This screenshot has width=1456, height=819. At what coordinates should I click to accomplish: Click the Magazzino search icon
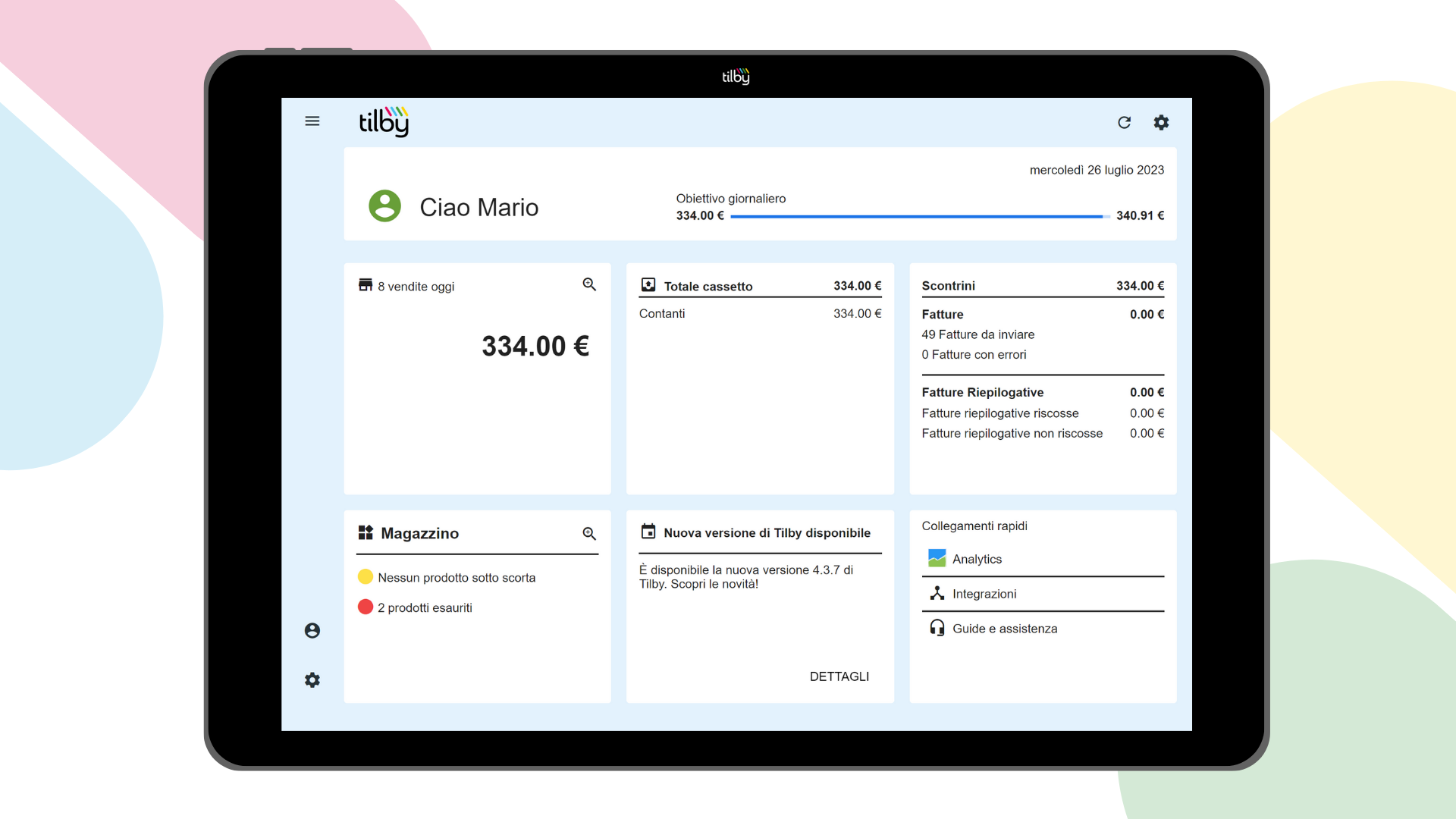point(591,532)
